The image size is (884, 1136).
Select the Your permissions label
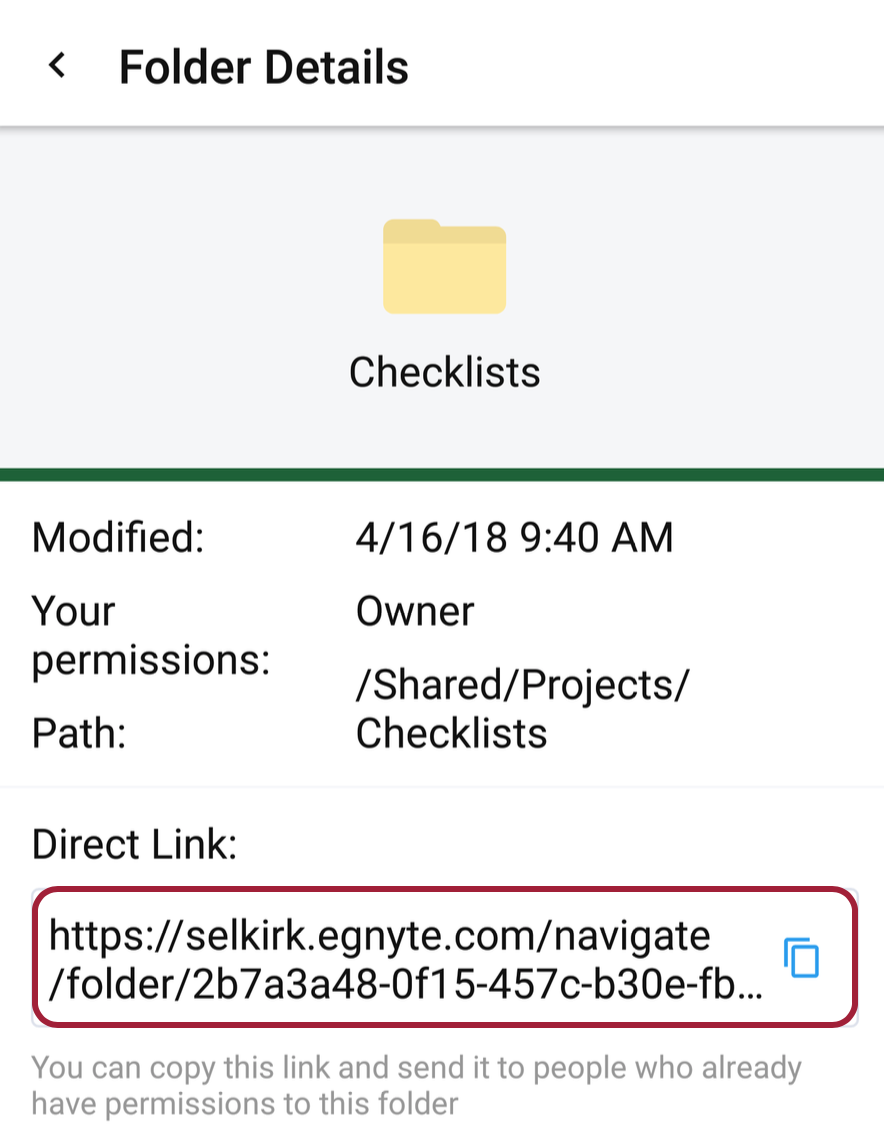(150, 635)
